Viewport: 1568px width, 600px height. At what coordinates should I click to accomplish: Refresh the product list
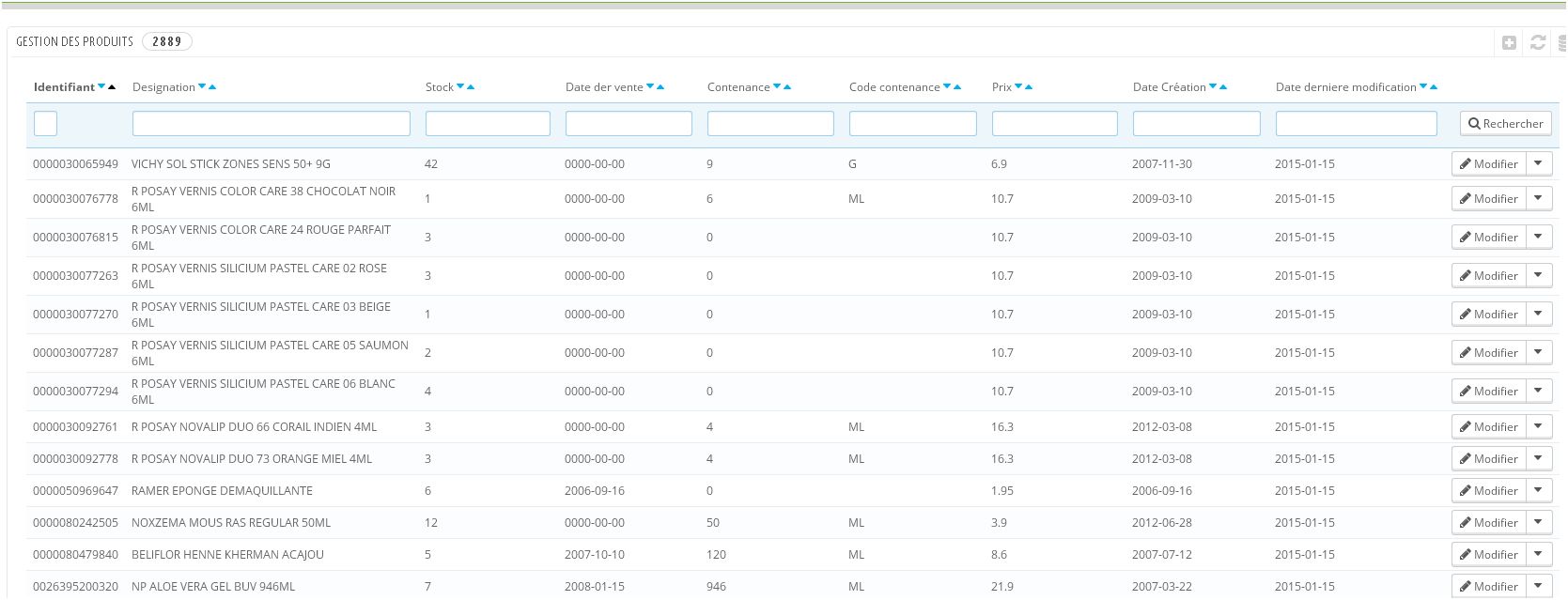click(1538, 42)
